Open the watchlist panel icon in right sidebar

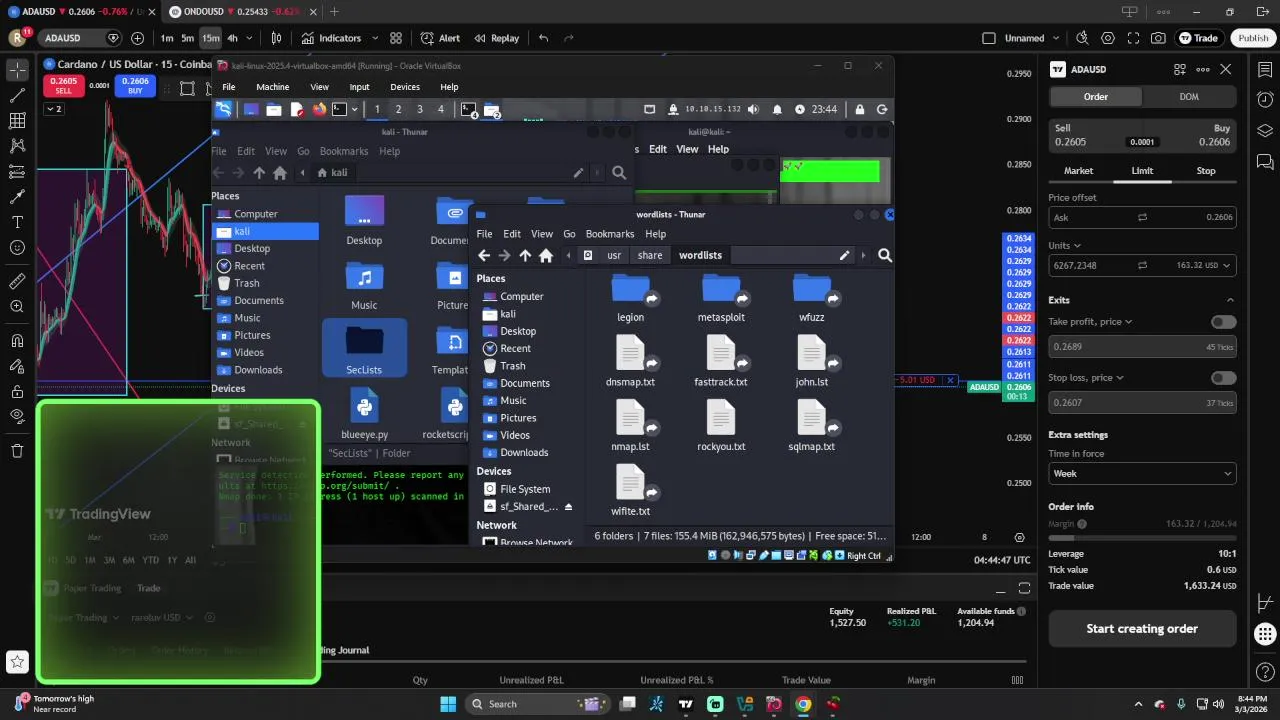tap(1265, 70)
